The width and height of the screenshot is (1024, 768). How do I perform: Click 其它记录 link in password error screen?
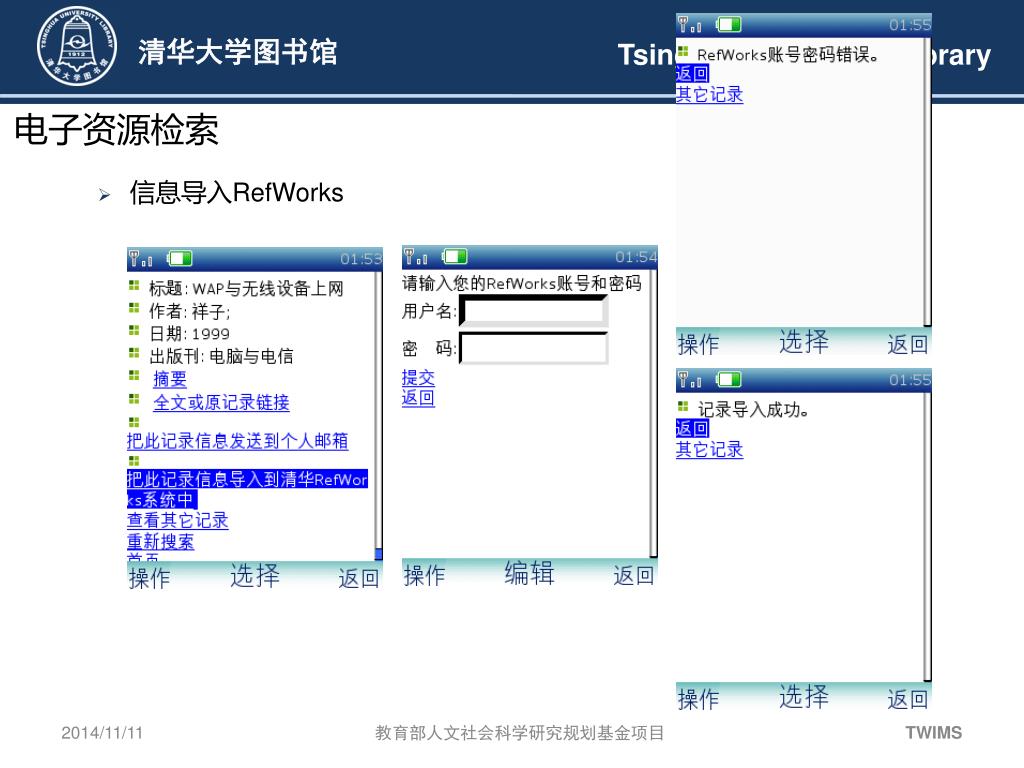coord(710,94)
